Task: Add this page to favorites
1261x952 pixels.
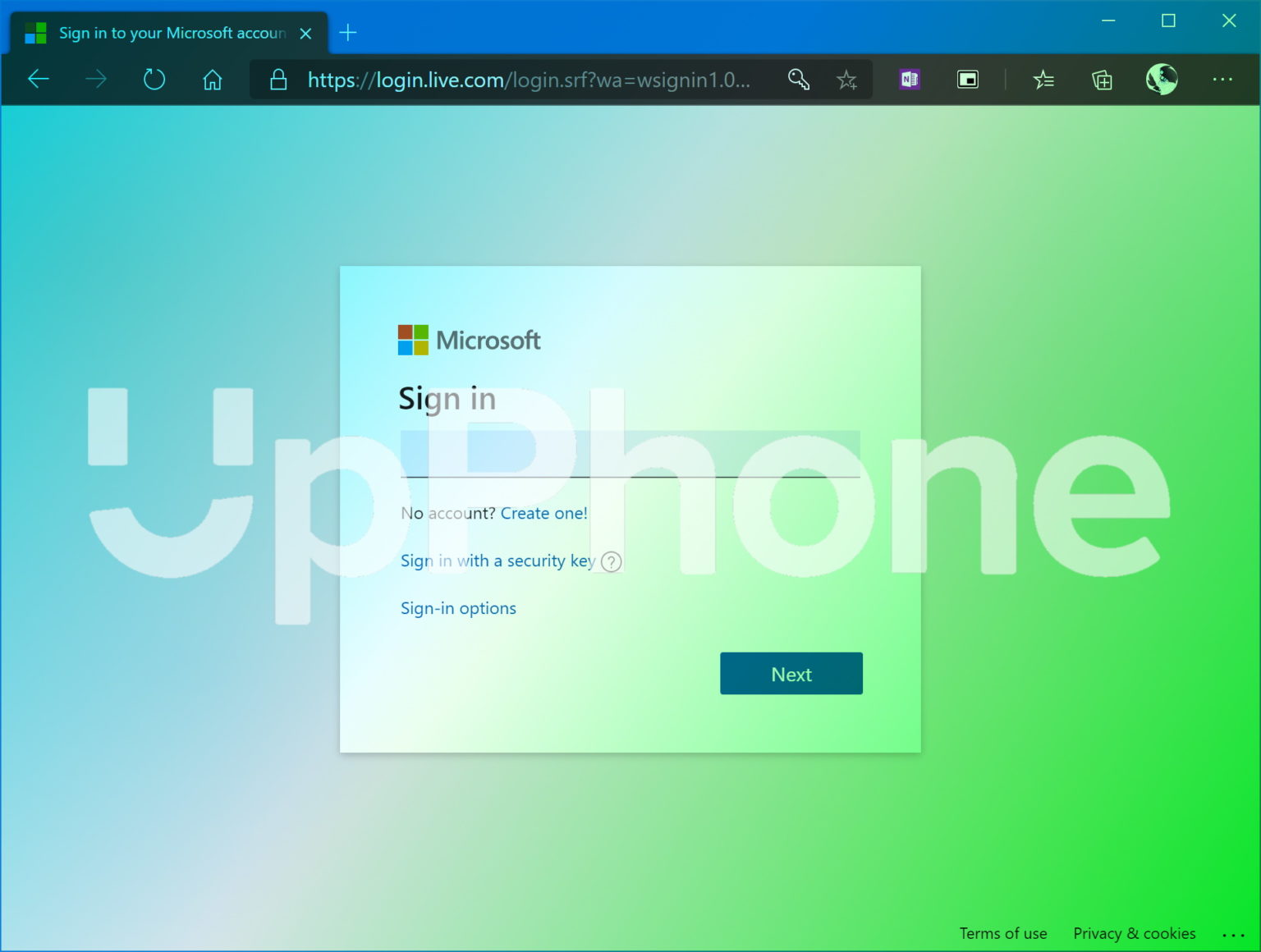Action: (x=846, y=79)
